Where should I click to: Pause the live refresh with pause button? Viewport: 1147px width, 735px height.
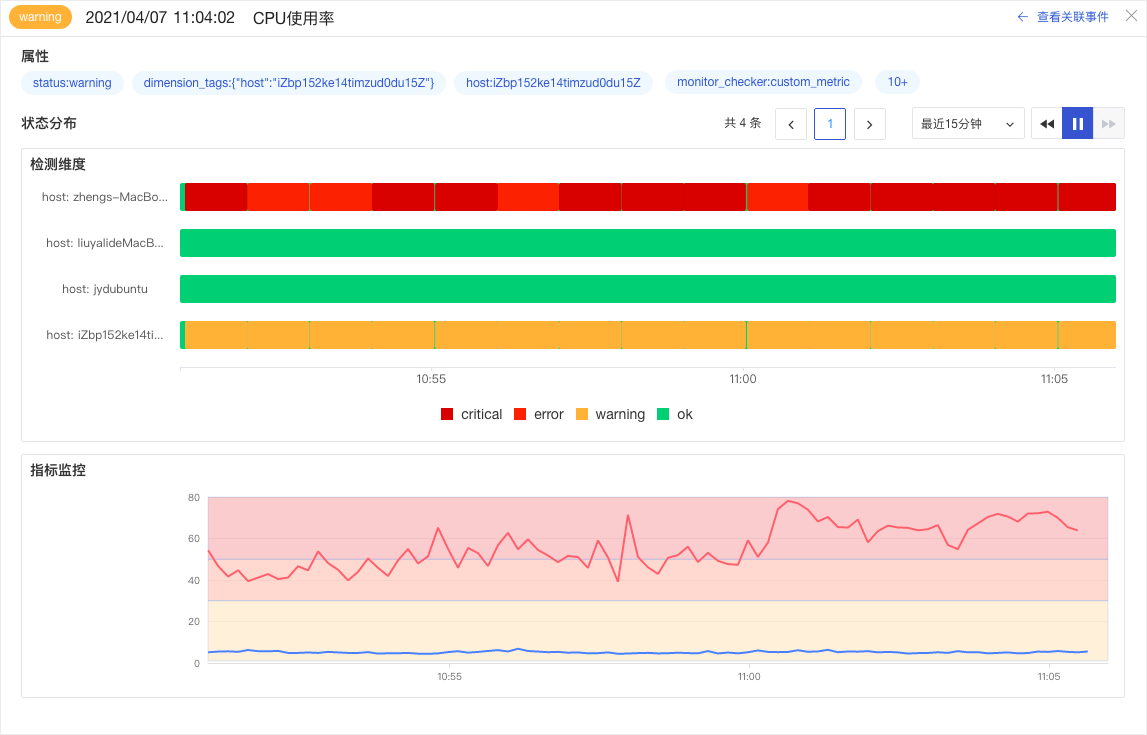1078,124
